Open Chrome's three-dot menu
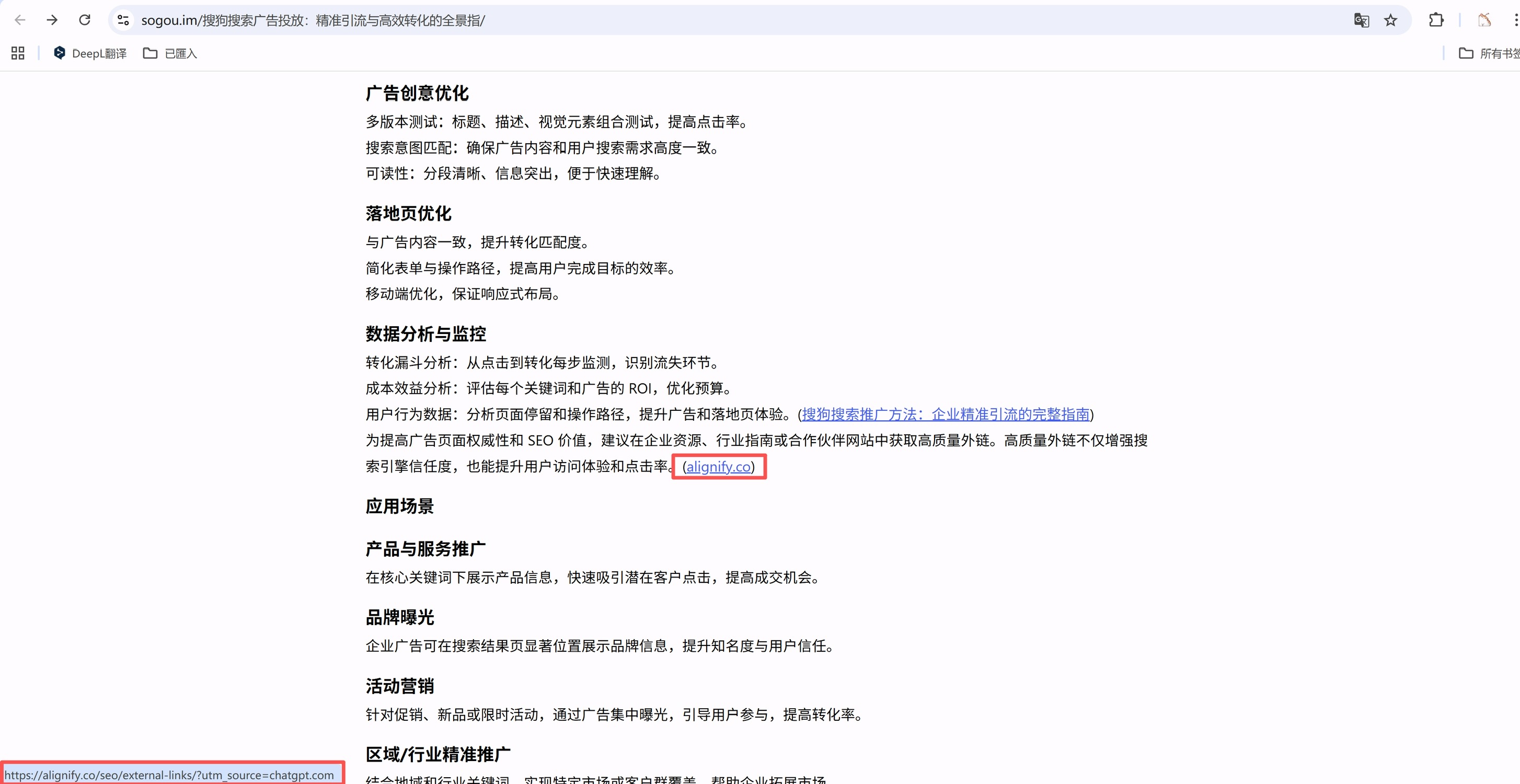 click(1515, 20)
